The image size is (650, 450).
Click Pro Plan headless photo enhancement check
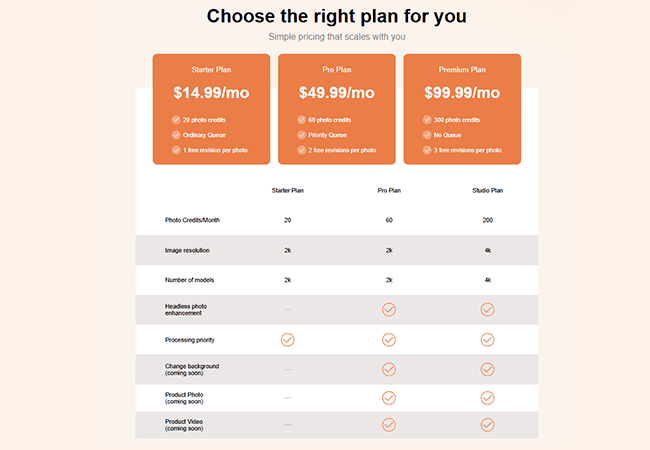point(389,310)
